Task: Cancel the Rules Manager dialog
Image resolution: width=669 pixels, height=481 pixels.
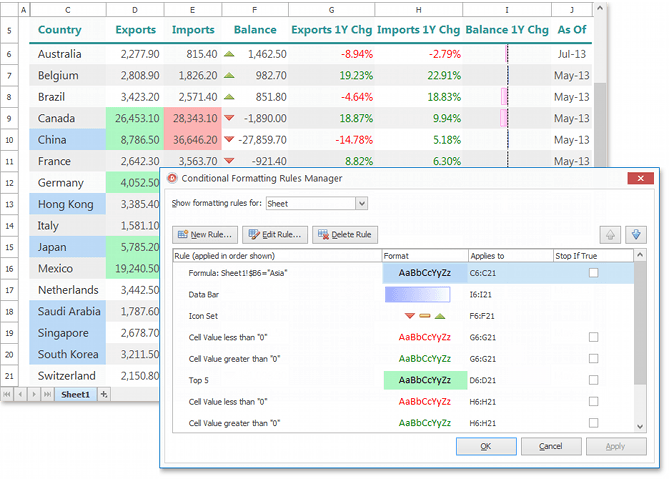Action: 550,446
